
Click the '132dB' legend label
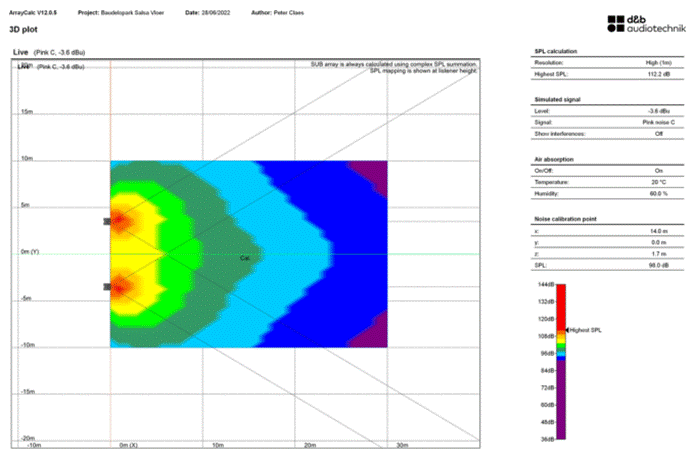[546, 302]
